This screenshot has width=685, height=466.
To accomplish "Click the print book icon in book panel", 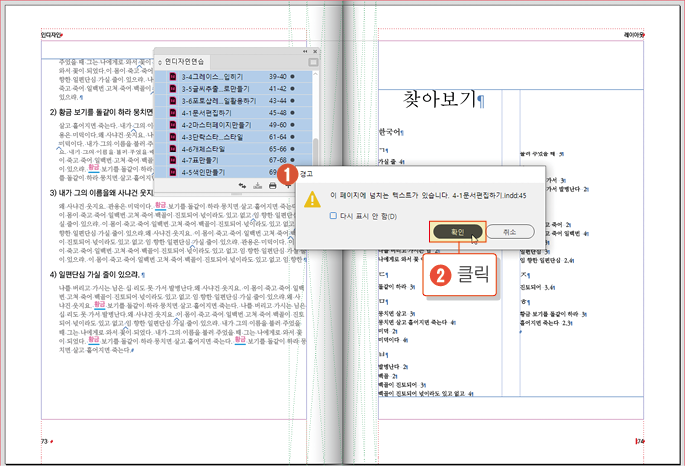I will [273, 186].
